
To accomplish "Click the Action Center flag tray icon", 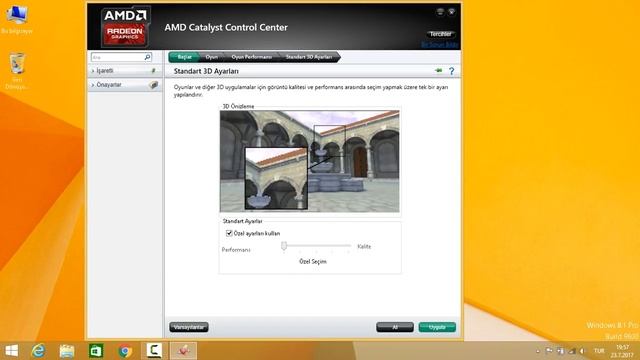I will click(549, 351).
